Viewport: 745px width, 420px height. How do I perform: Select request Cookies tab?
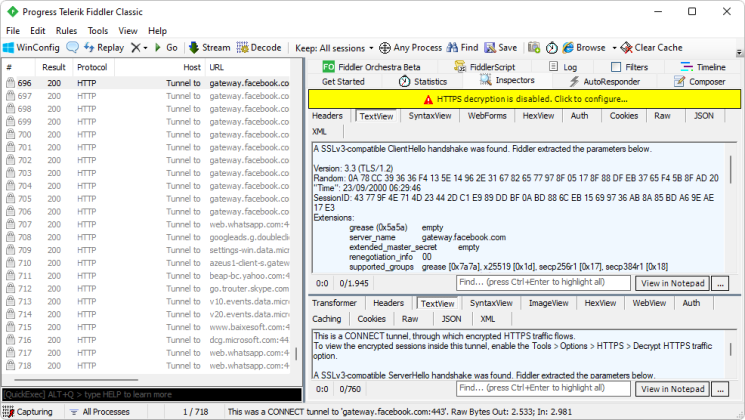(x=624, y=115)
